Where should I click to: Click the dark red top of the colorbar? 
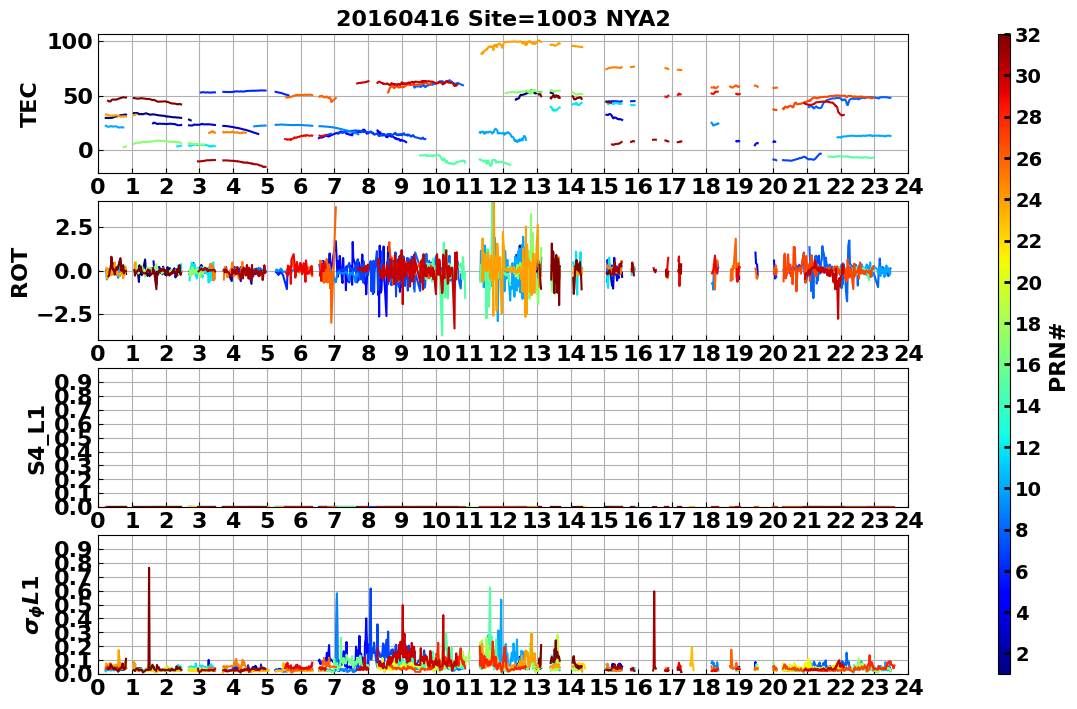tap(1004, 40)
